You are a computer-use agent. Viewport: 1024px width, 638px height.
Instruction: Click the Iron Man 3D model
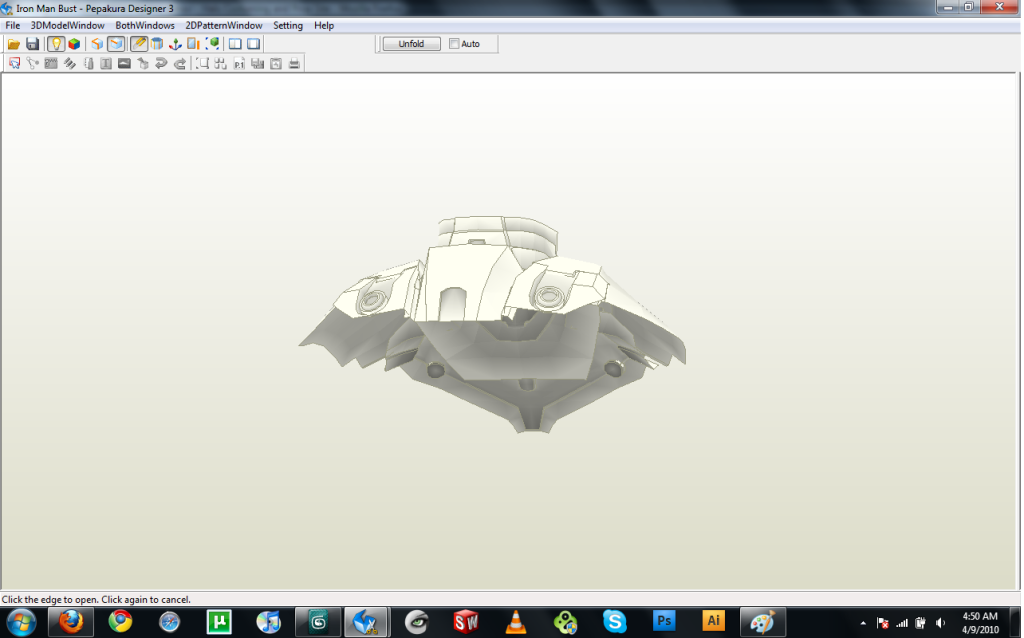click(x=490, y=320)
